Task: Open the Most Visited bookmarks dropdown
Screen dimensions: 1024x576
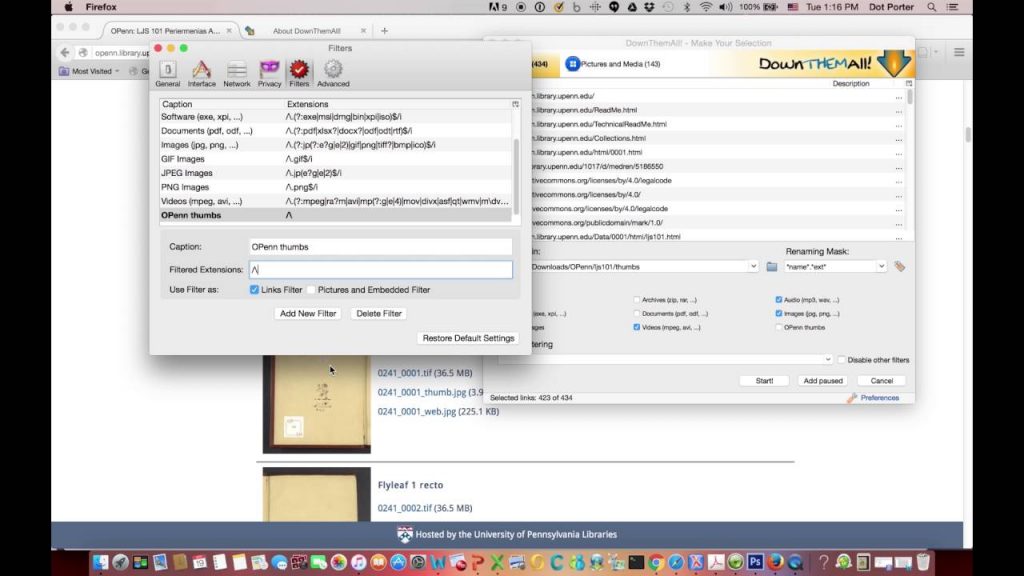Action: (x=89, y=71)
